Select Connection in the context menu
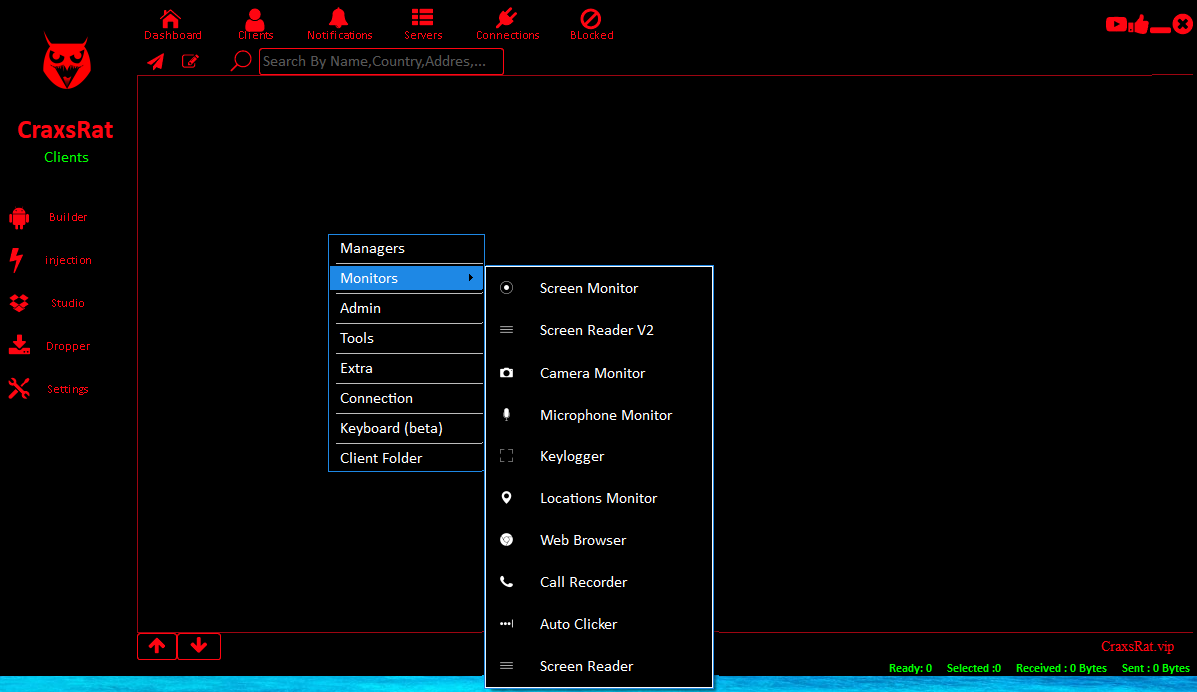Viewport: 1197px width, 692px height. tap(406, 398)
